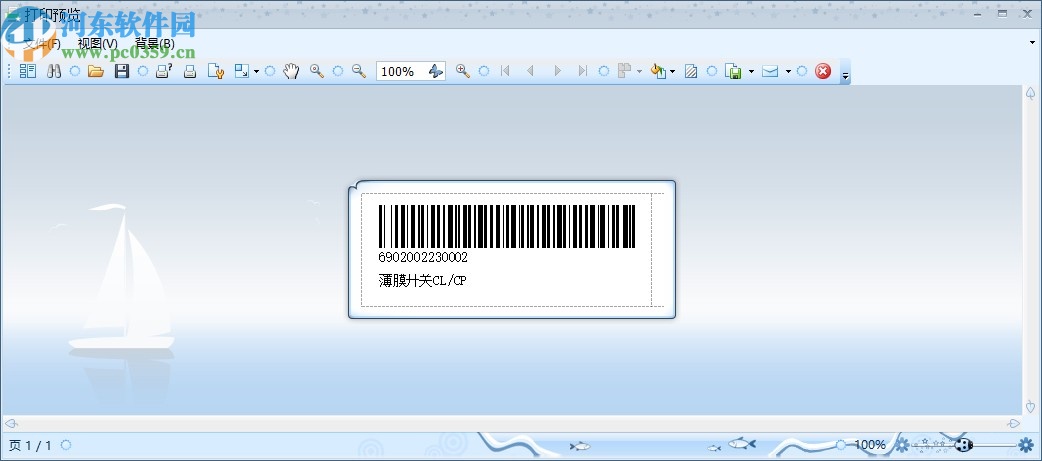Click the multiple pages layout icon

[625, 71]
